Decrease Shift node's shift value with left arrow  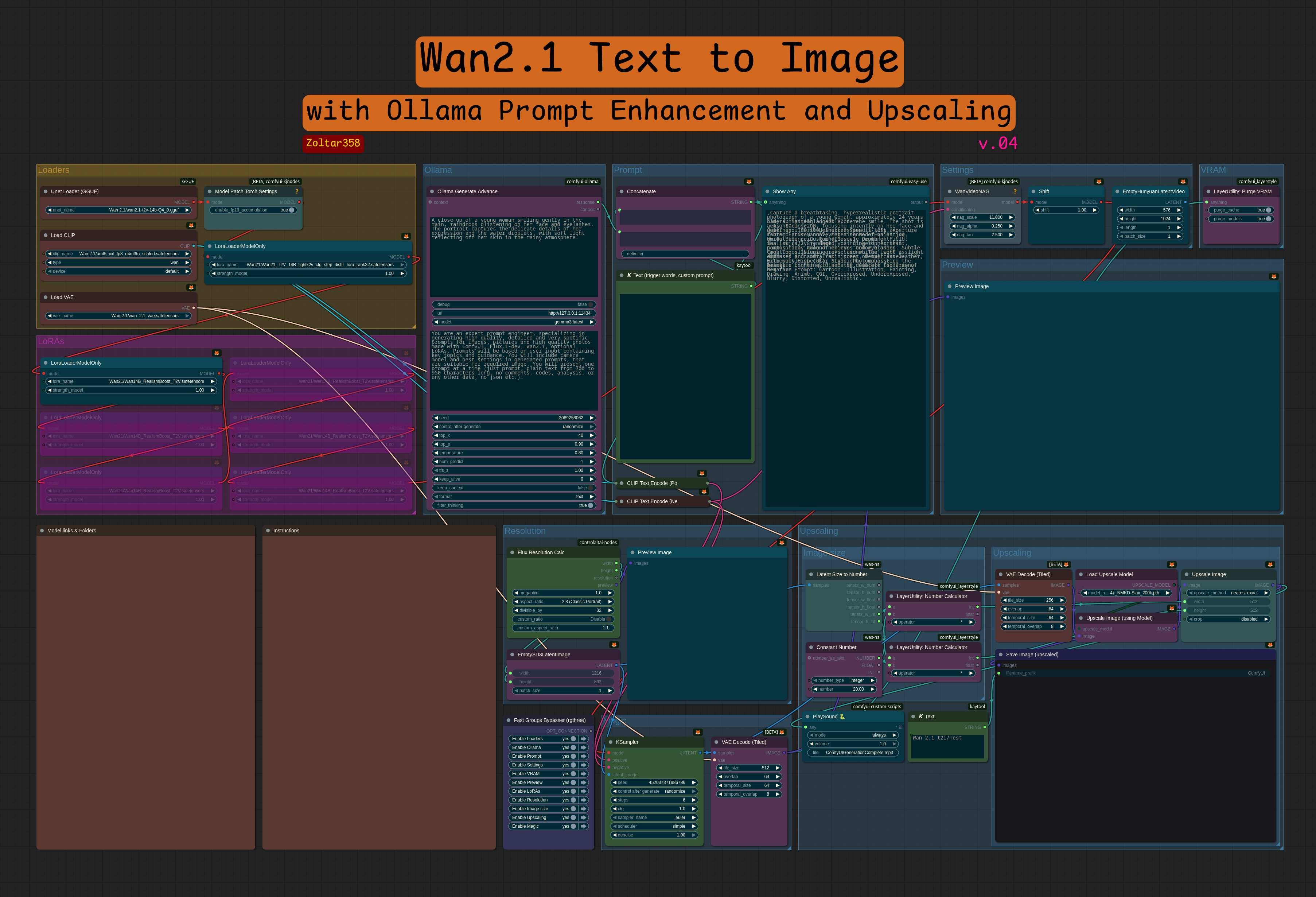tap(1037, 210)
